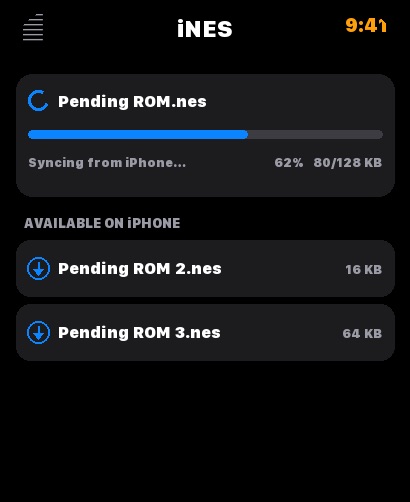Click the gray unfilled portion of progress bar
This screenshot has height=502, width=410.
pyautogui.click(x=316, y=134)
